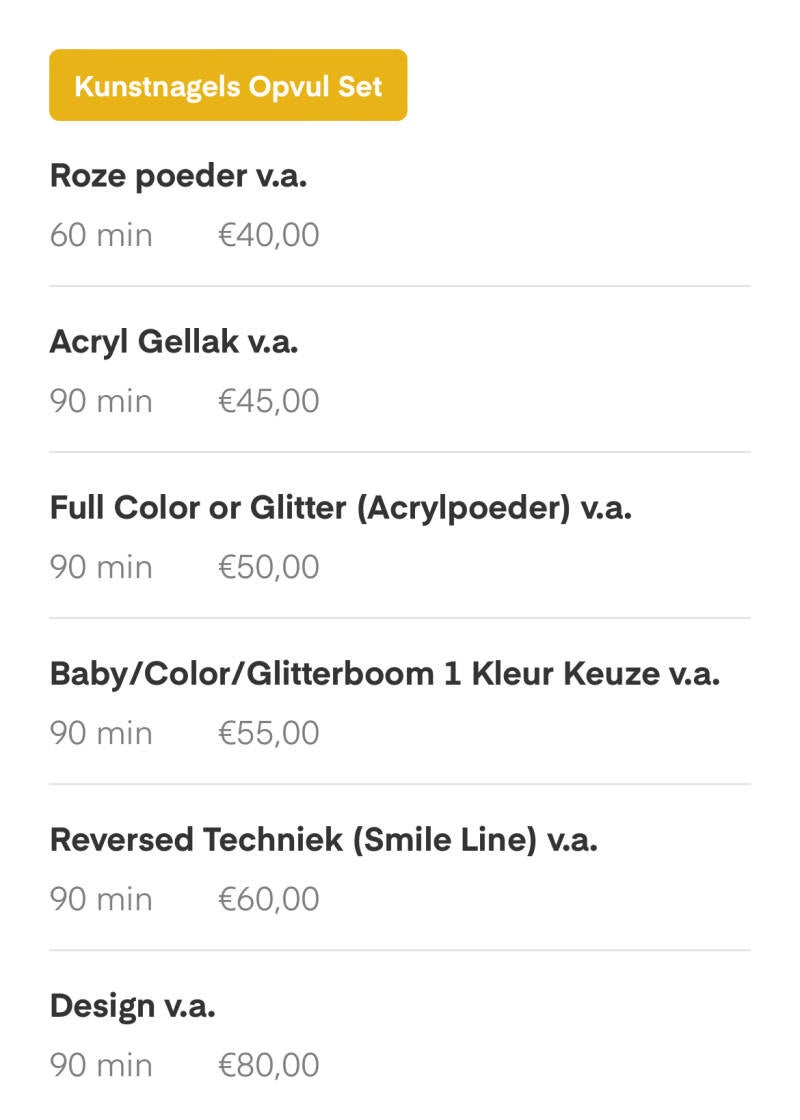Image resolution: width=800 pixels, height=1120 pixels.
Task: Click the €40,00 price for Roze poeder
Action: (x=269, y=236)
